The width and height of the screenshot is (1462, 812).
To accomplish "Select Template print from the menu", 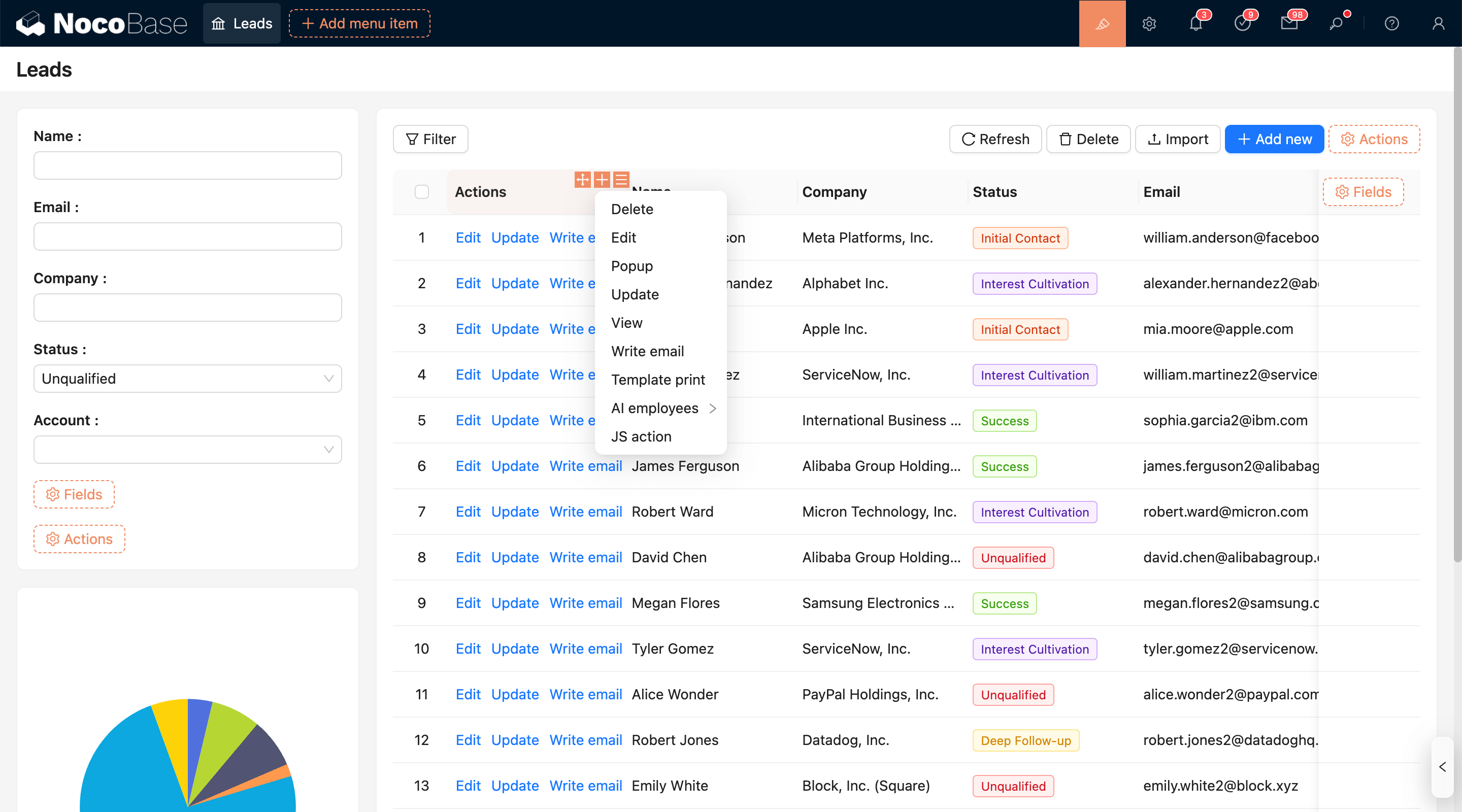I will (x=657, y=380).
